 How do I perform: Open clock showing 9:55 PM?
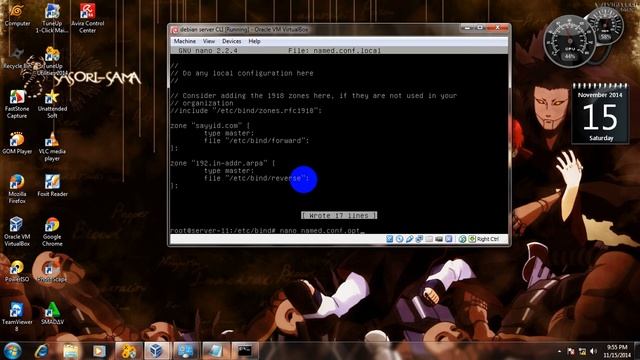pos(617,351)
